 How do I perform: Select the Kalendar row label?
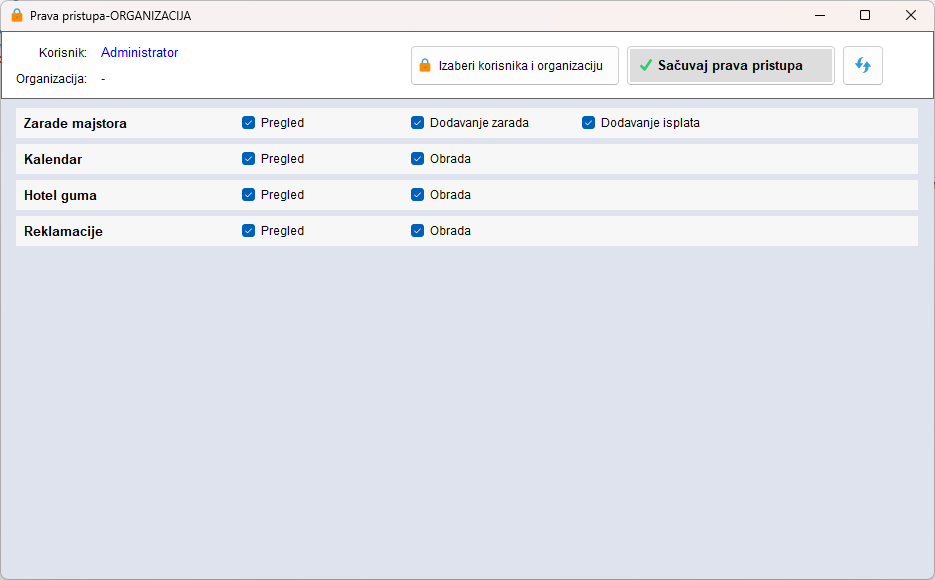tap(53, 159)
